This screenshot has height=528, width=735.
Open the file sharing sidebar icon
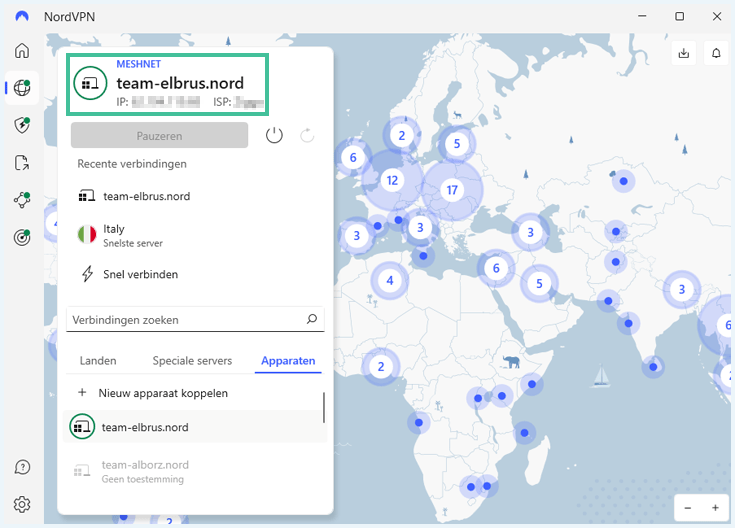22,163
